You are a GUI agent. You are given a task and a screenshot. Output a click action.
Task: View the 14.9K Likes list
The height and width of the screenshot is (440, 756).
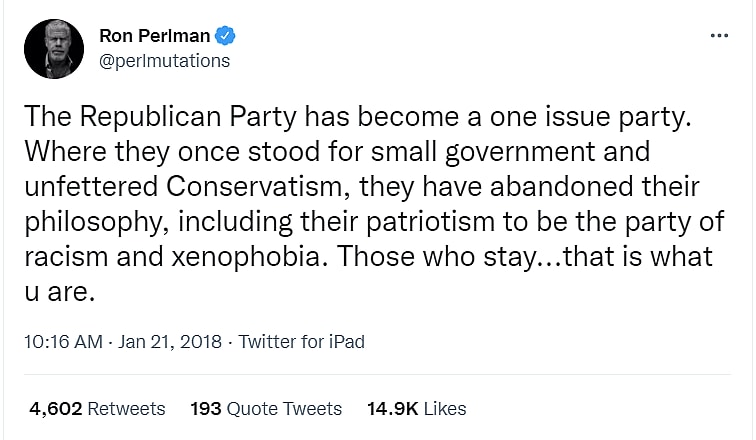click(x=418, y=408)
